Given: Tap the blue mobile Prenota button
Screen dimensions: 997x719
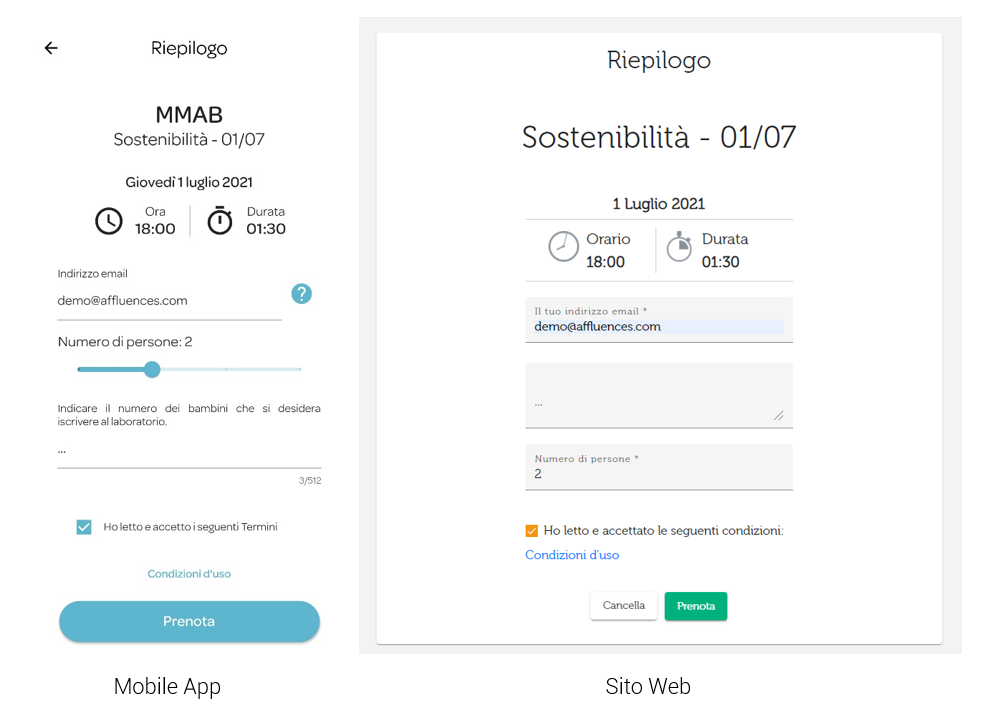Looking at the screenshot, I should point(189,621).
